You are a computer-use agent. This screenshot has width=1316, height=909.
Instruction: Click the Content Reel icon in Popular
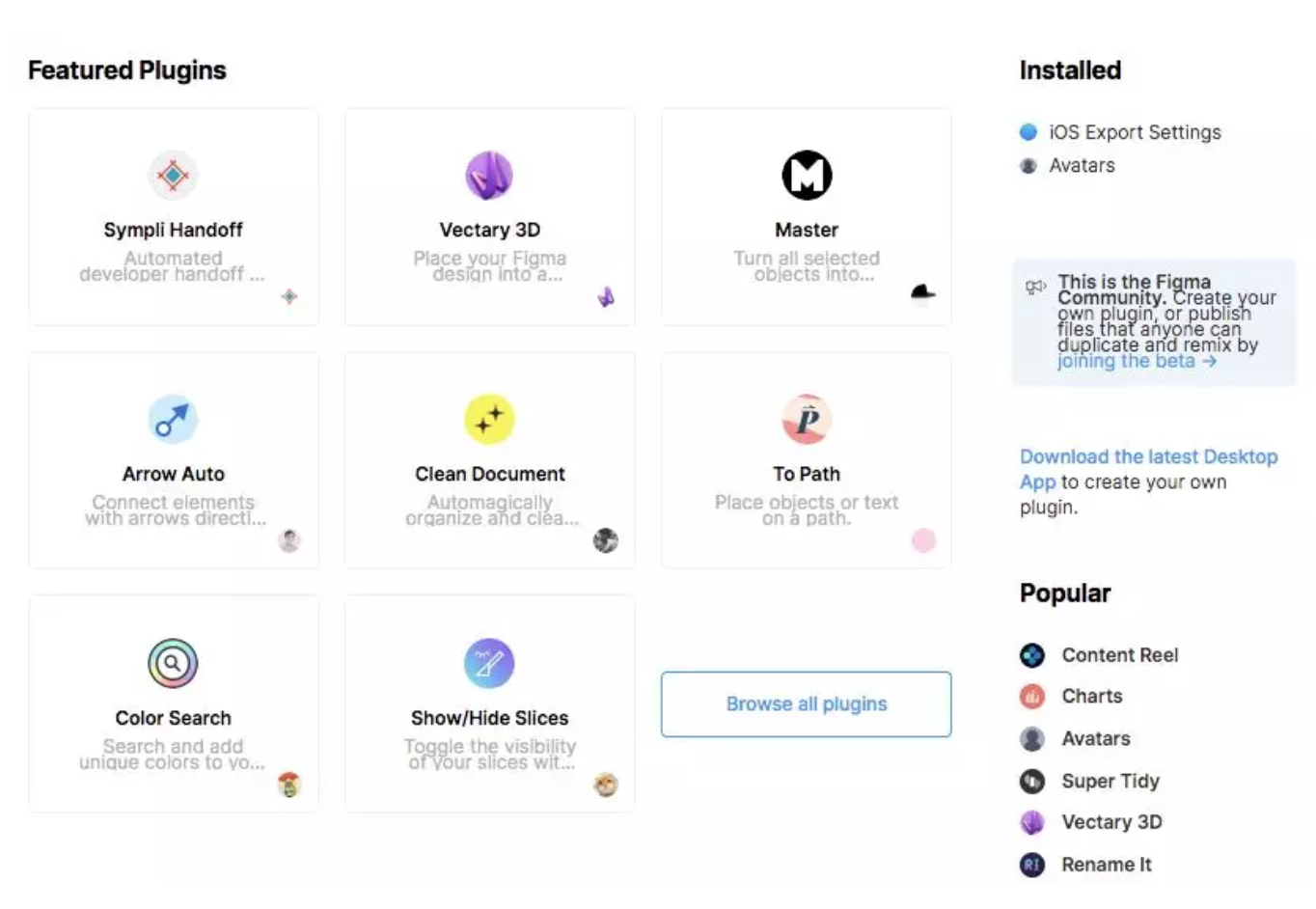click(x=1032, y=655)
